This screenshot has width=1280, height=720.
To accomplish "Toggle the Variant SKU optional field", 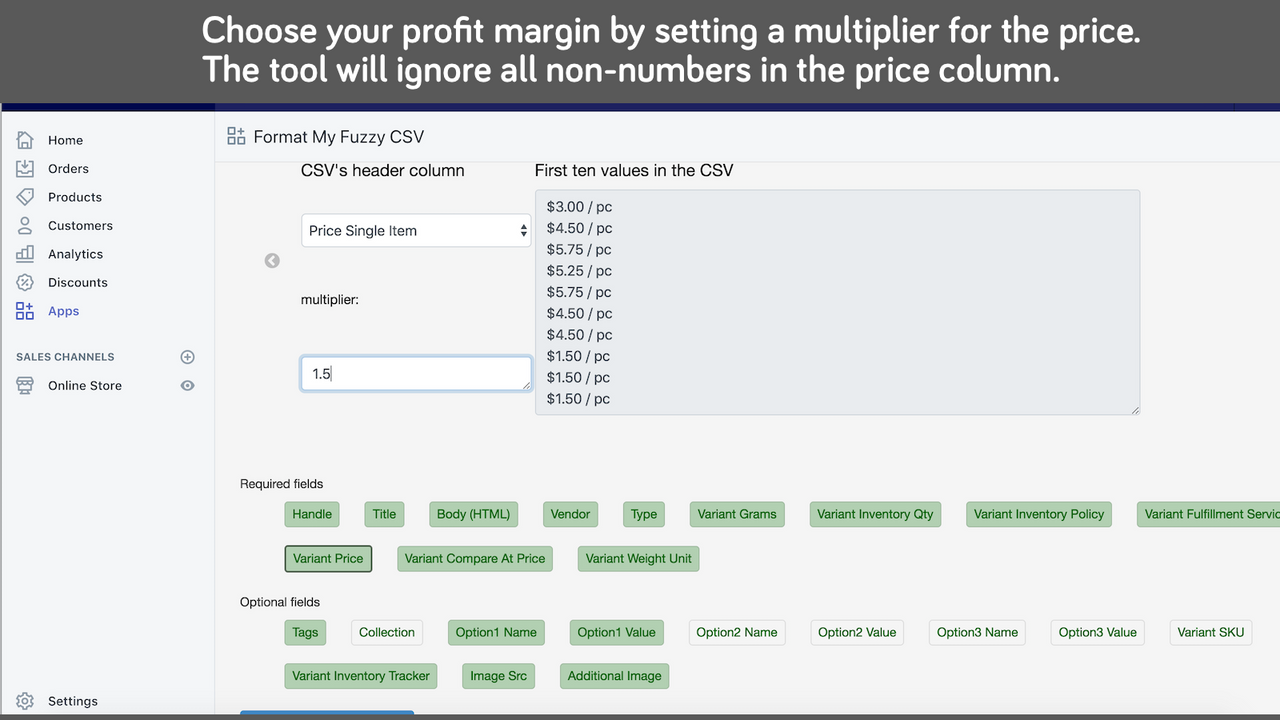I will [x=1210, y=632].
